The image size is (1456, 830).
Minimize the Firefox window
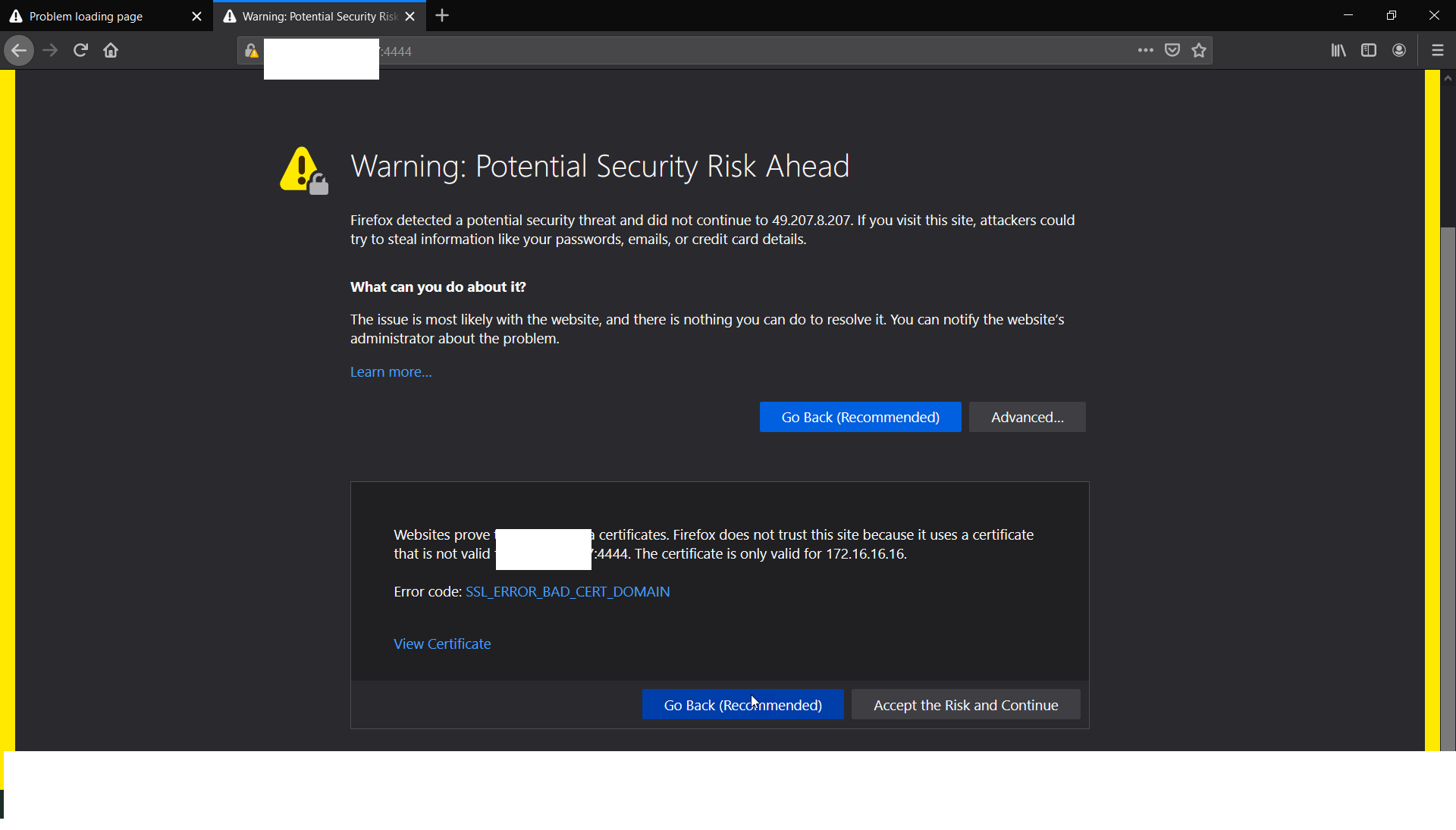coord(1348,15)
